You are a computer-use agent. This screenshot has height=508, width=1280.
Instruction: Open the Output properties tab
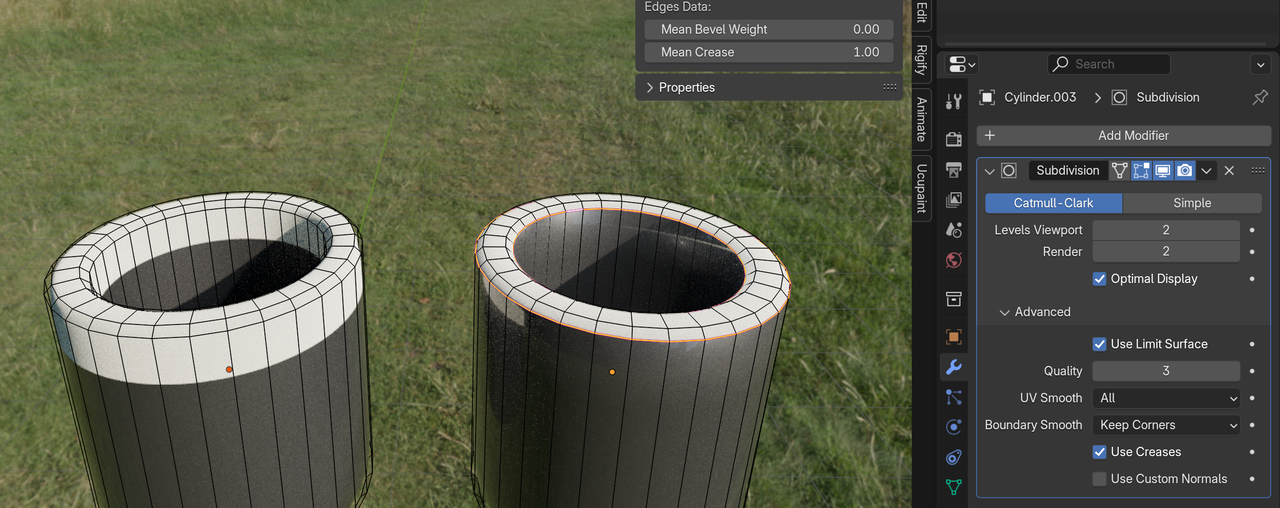pyautogui.click(x=954, y=169)
